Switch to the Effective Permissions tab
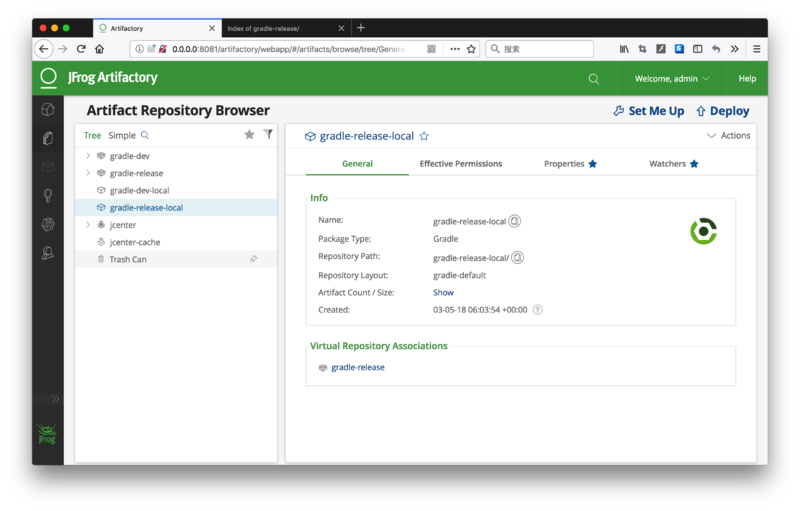 [460, 164]
